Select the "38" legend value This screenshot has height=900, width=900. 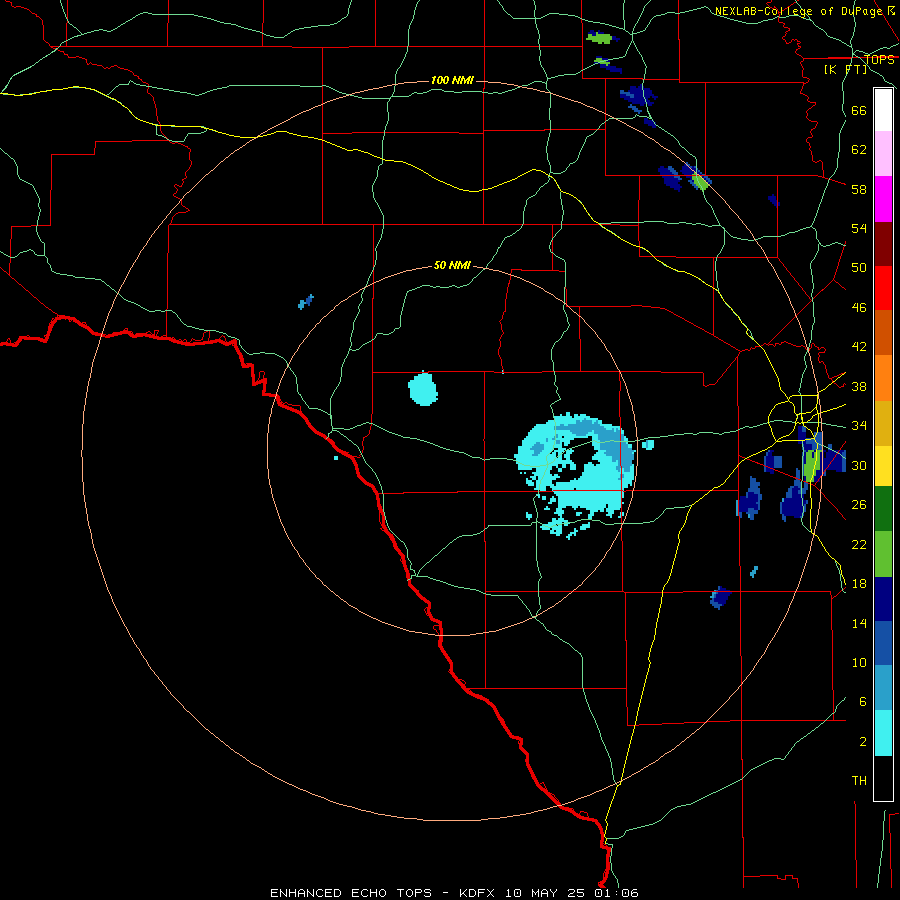point(859,386)
